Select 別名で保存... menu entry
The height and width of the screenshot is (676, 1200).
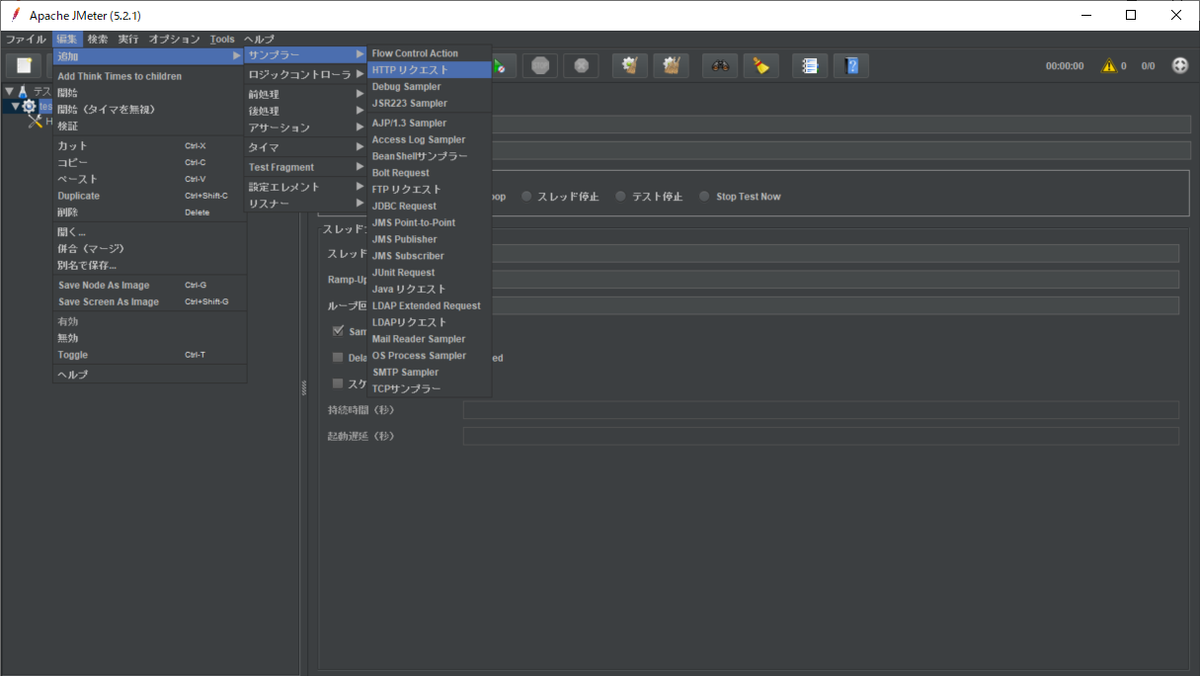(149, 265)
